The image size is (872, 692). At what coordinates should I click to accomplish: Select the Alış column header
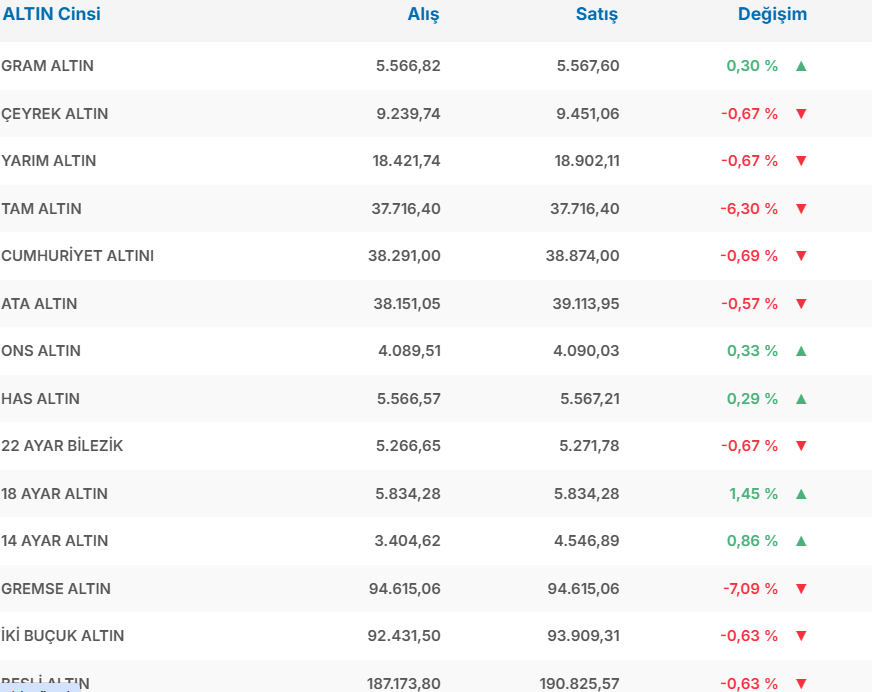pos(423,14)
